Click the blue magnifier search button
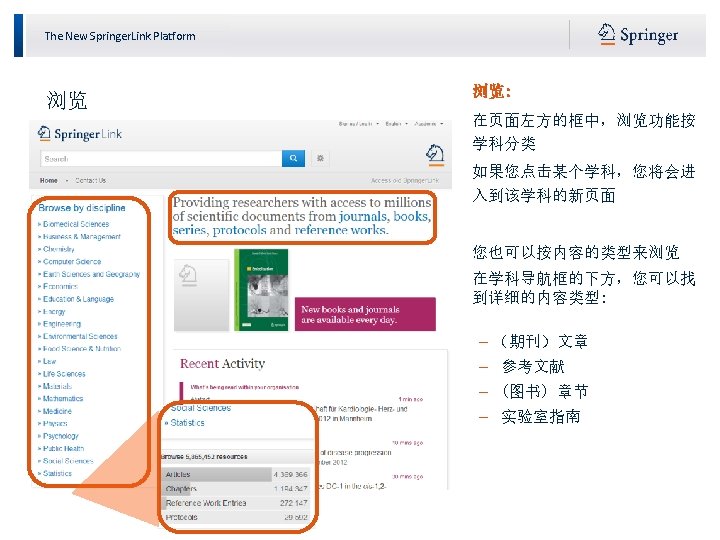Image resolution: width=720 pixels, height=540 pixels. [293, 158]
